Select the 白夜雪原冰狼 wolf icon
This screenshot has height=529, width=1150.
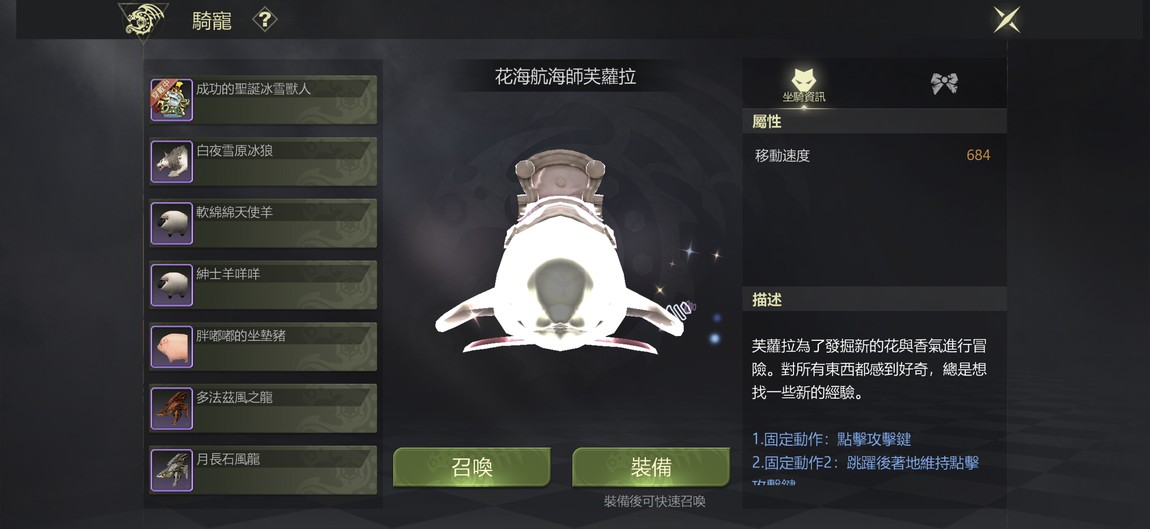point(172,161)
